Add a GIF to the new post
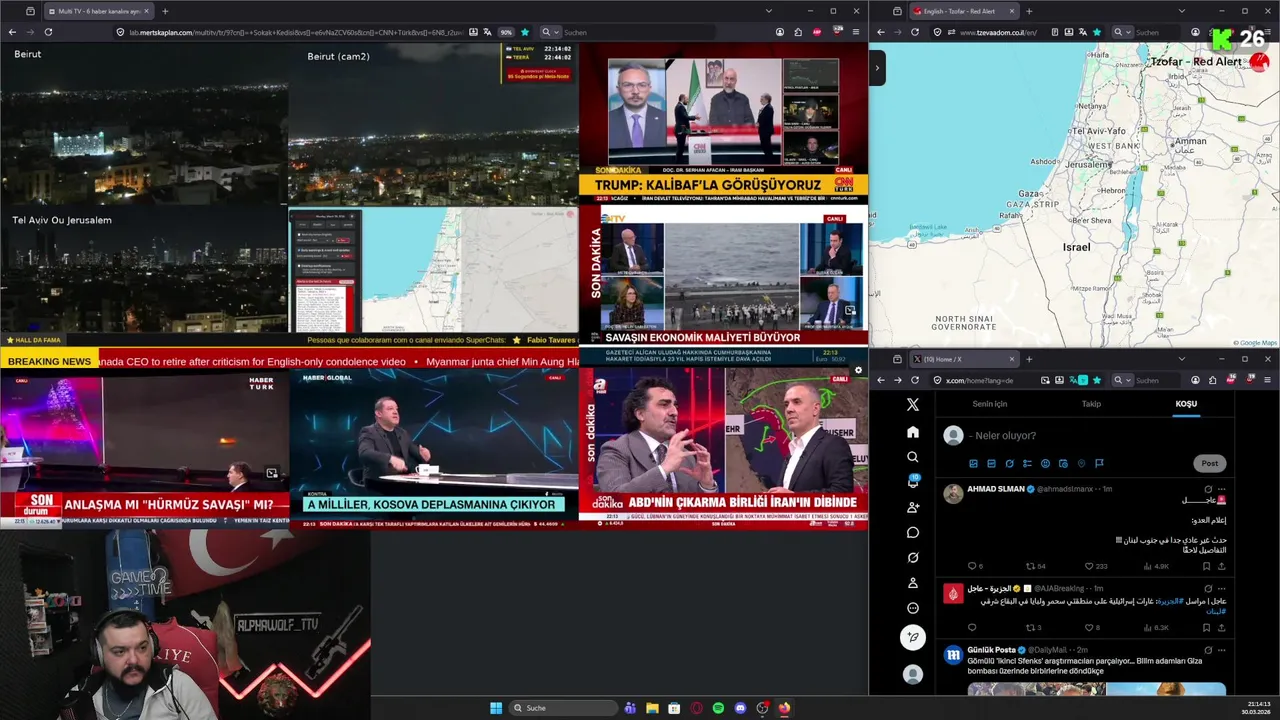Image resolution: width=1280 pixels, height=720 pixels. [x=991, y=463]
